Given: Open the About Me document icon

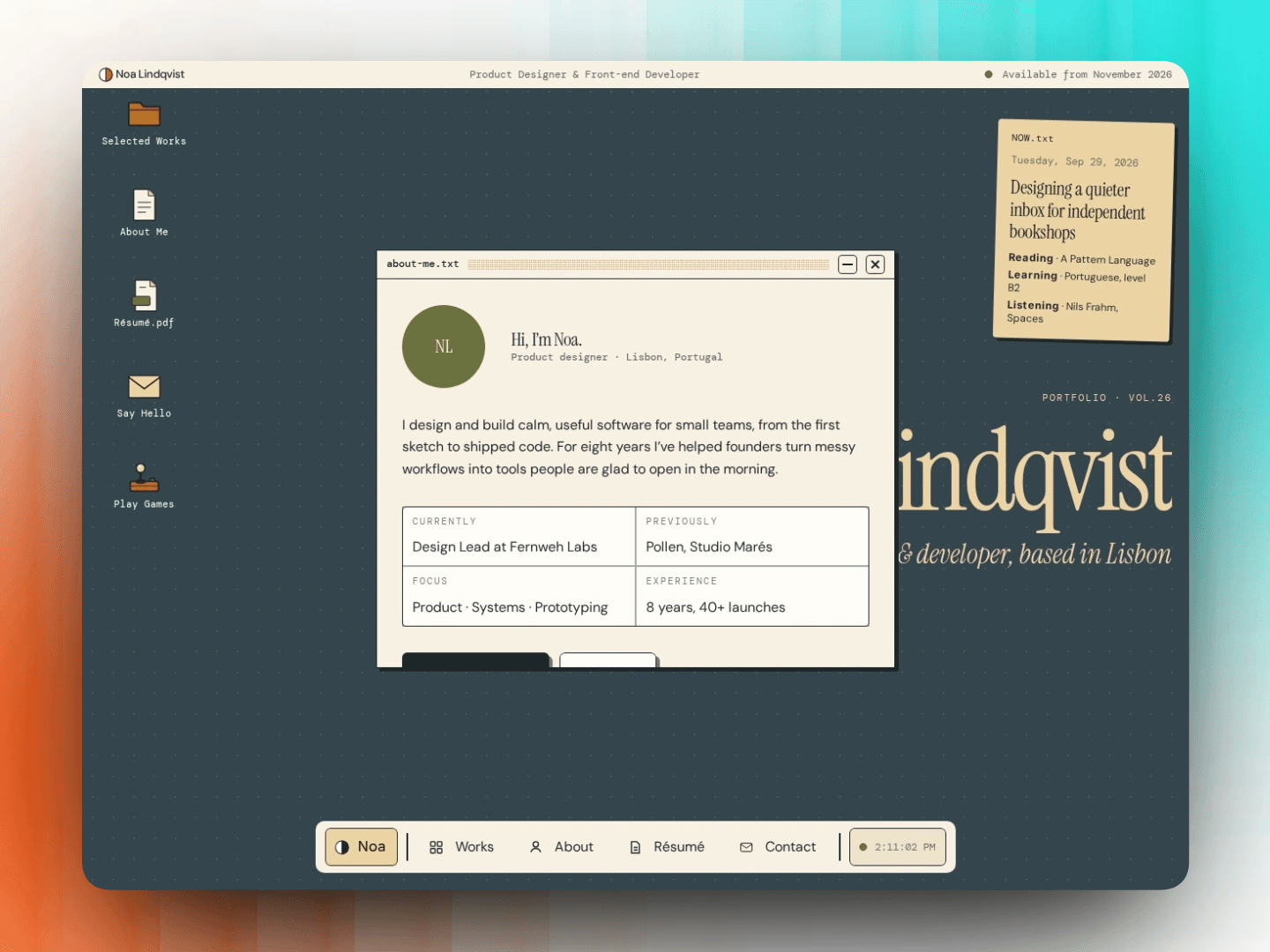Looking at the screenshot, I should pos(144,205).
